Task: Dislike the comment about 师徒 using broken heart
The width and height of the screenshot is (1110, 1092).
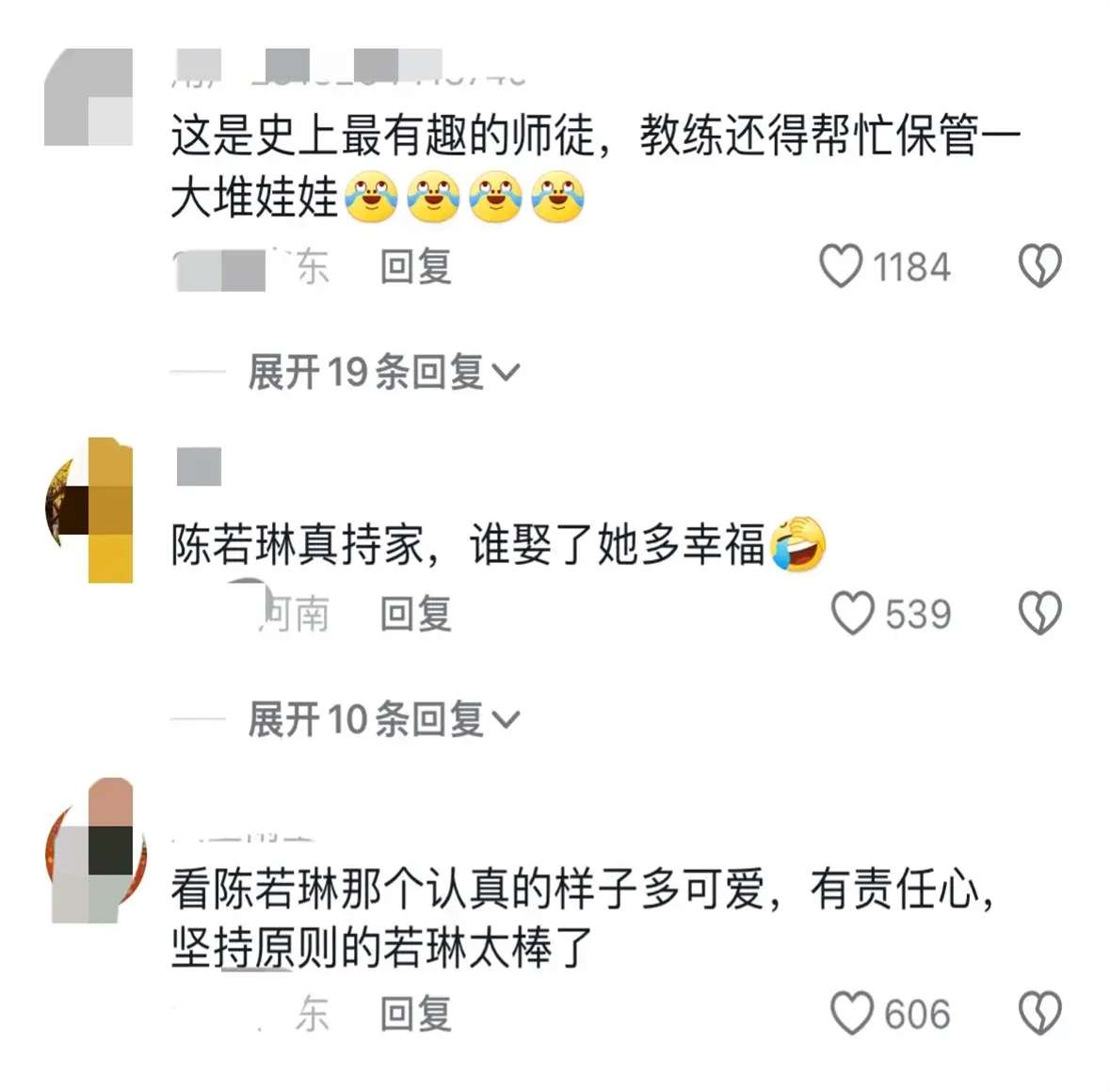Action: 1040,266
